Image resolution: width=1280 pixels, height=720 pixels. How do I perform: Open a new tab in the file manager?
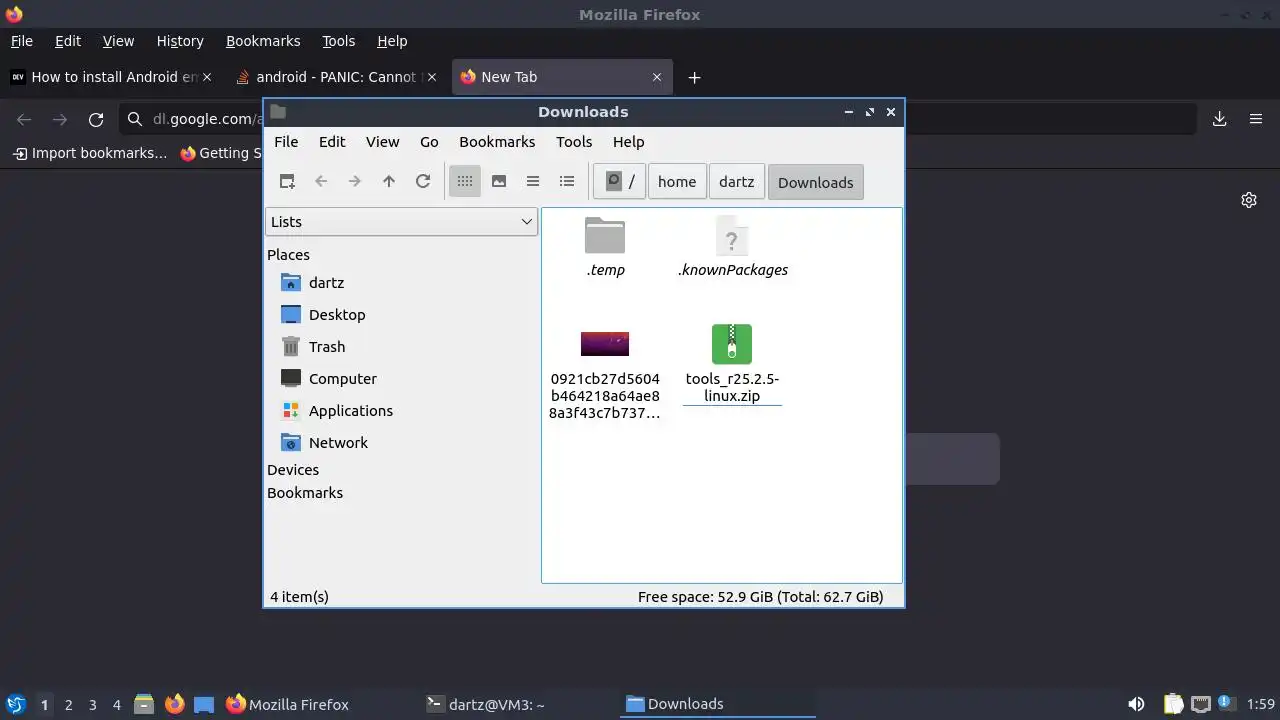coord(287,181)
